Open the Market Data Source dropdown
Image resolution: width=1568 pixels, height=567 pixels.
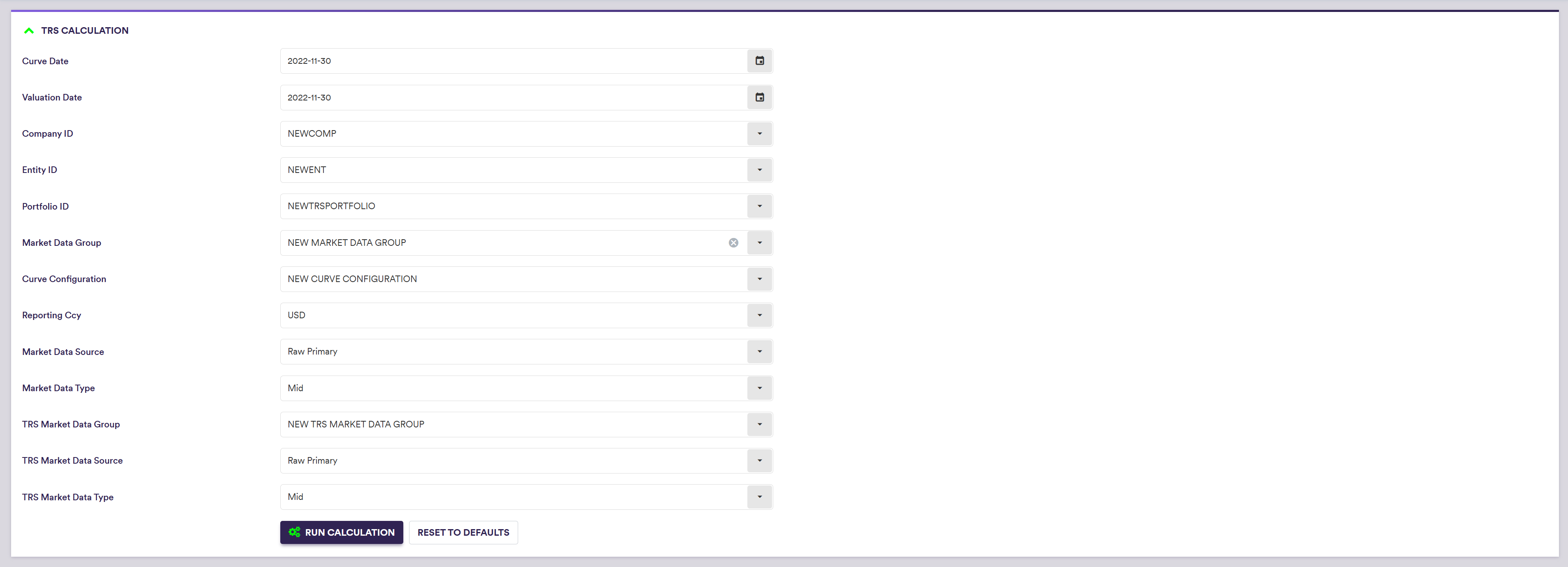click(x=759, y=351)
